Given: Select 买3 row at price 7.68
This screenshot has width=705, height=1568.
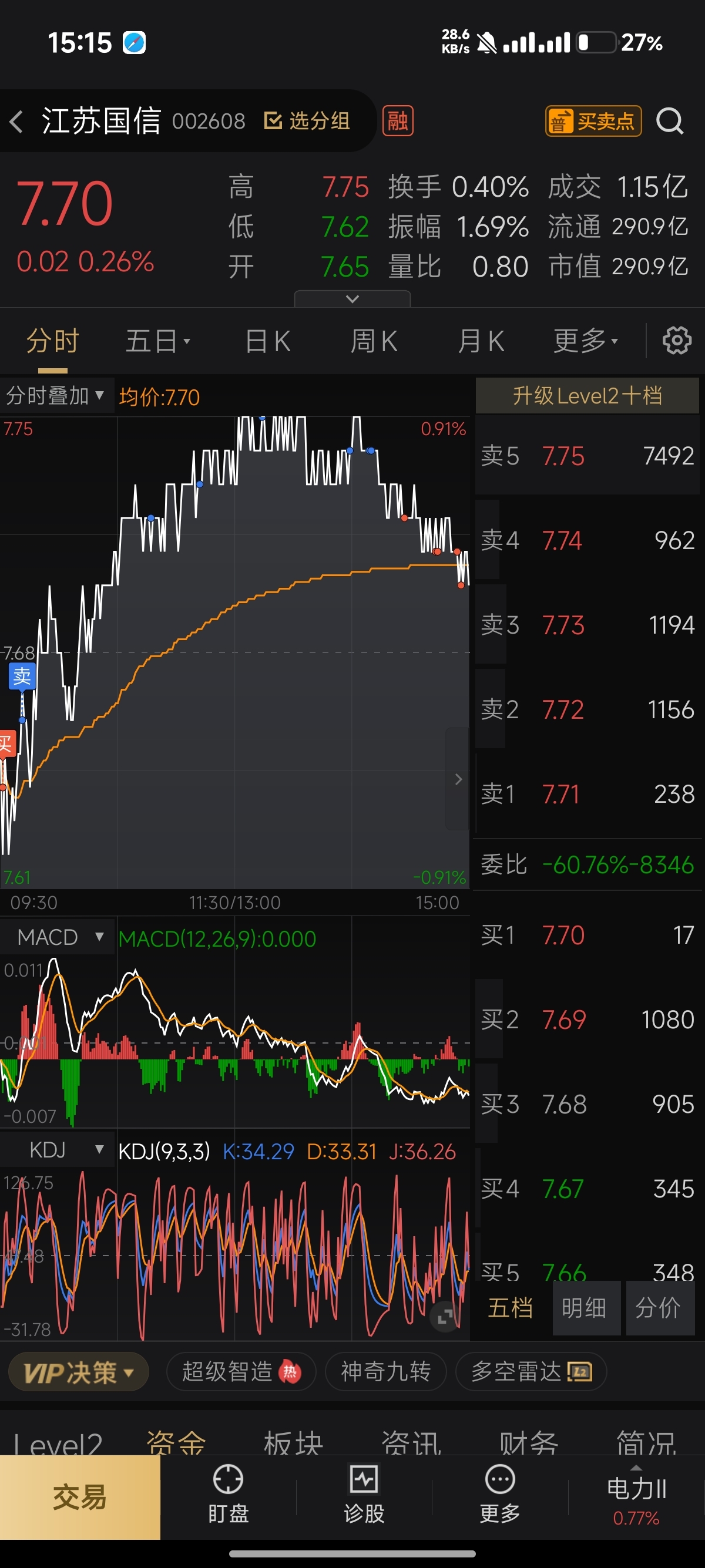Looking at the screenshot, I should (x=587, y=1104).
